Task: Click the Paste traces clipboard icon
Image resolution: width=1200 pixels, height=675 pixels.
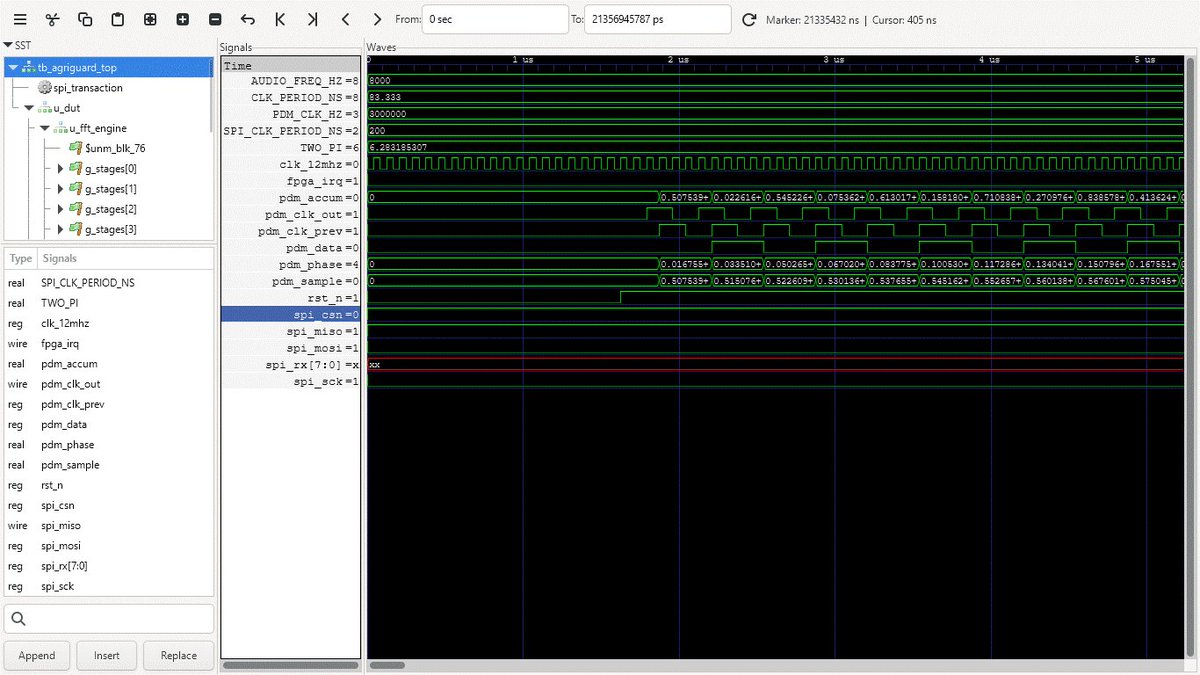Action: (x=118, y=19)
